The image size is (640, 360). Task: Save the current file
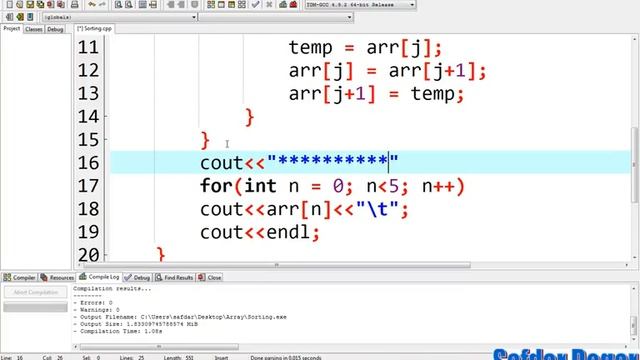tap(30, 4)
